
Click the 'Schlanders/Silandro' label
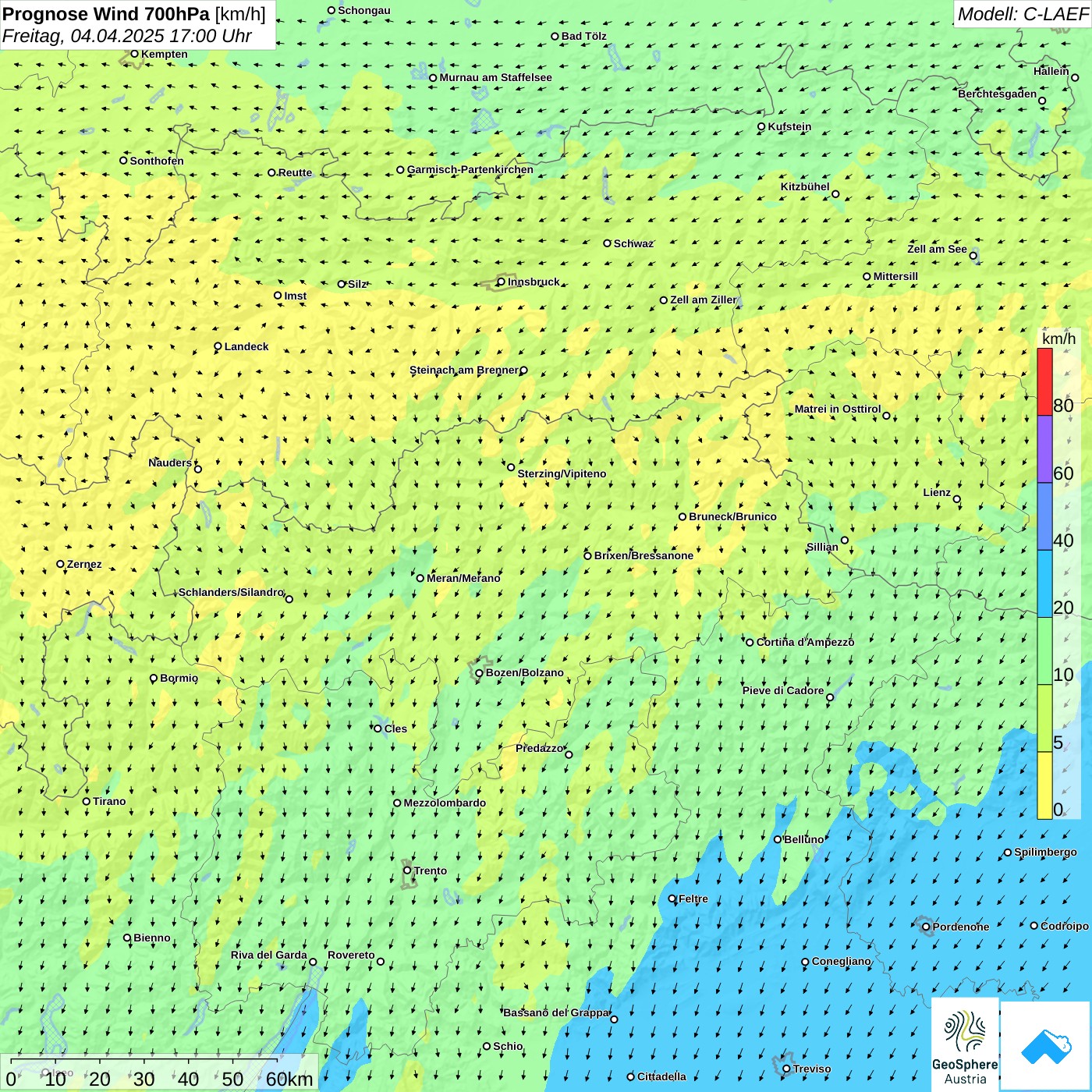(232, 592)
